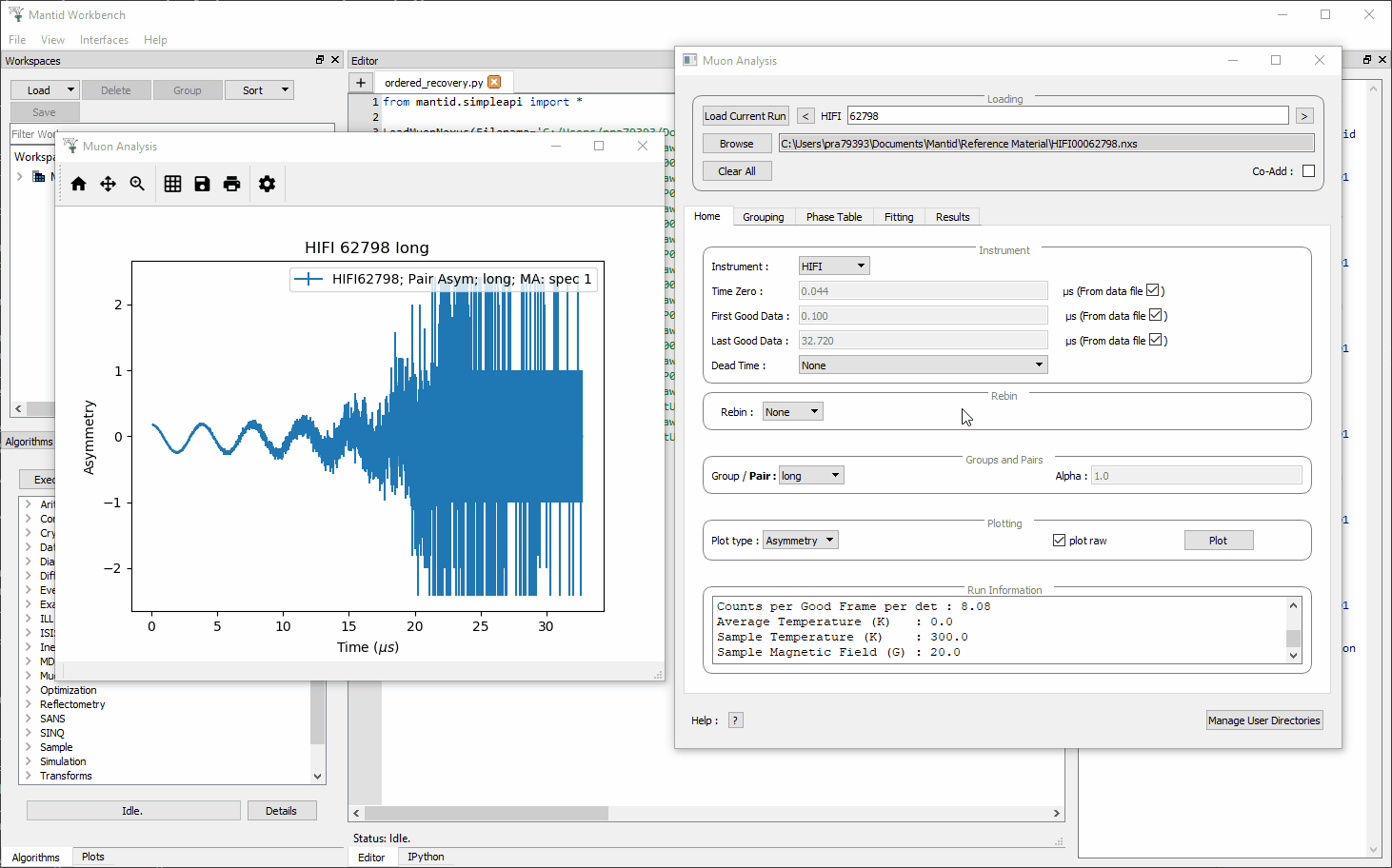Activate the Zoom magnifier tool
Screen dimensions: 1392x868
(x=137, y=184)
